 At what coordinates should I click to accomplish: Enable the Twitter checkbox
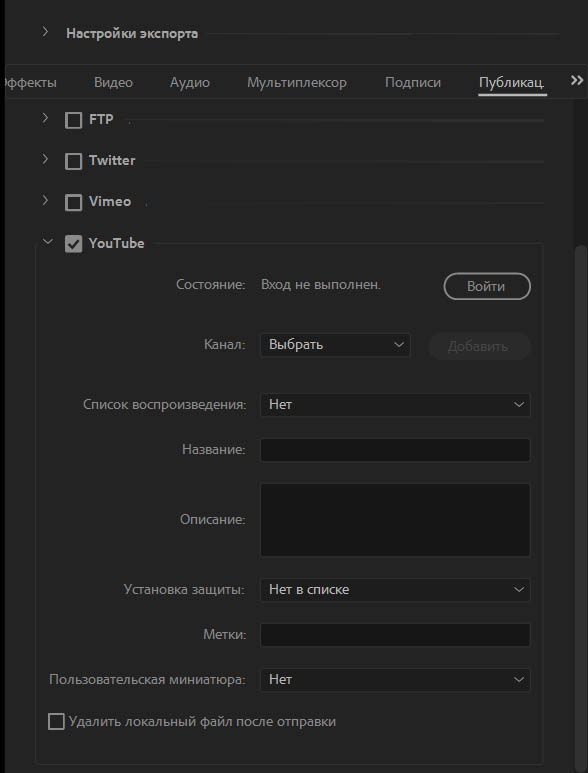coord(73,161)
